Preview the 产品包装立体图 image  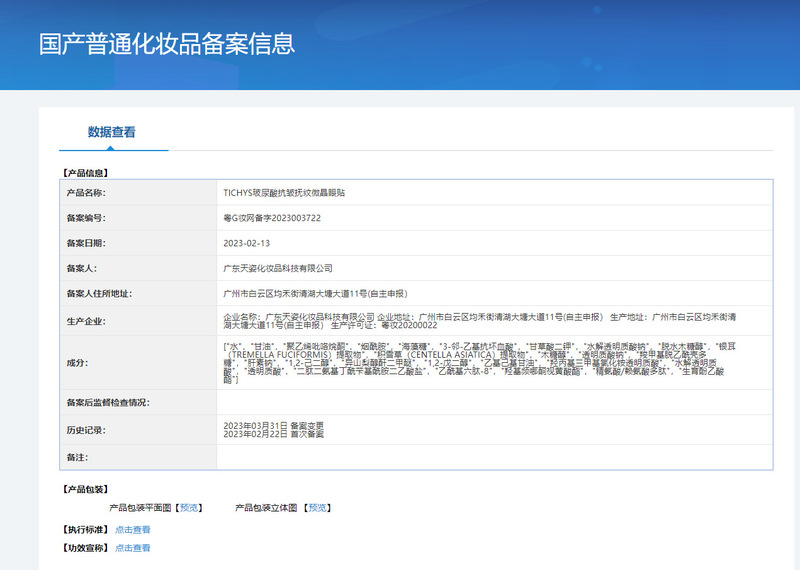[317, 508]
